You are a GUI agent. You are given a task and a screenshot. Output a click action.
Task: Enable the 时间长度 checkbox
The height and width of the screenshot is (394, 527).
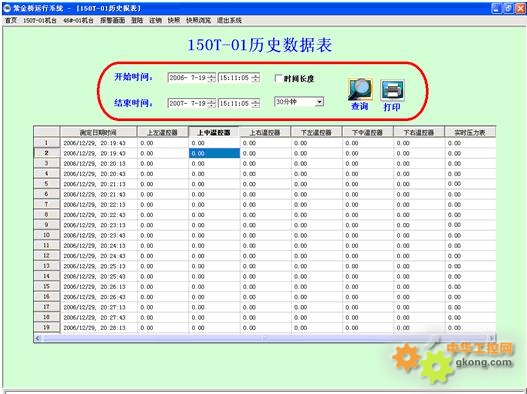point(278,78)
